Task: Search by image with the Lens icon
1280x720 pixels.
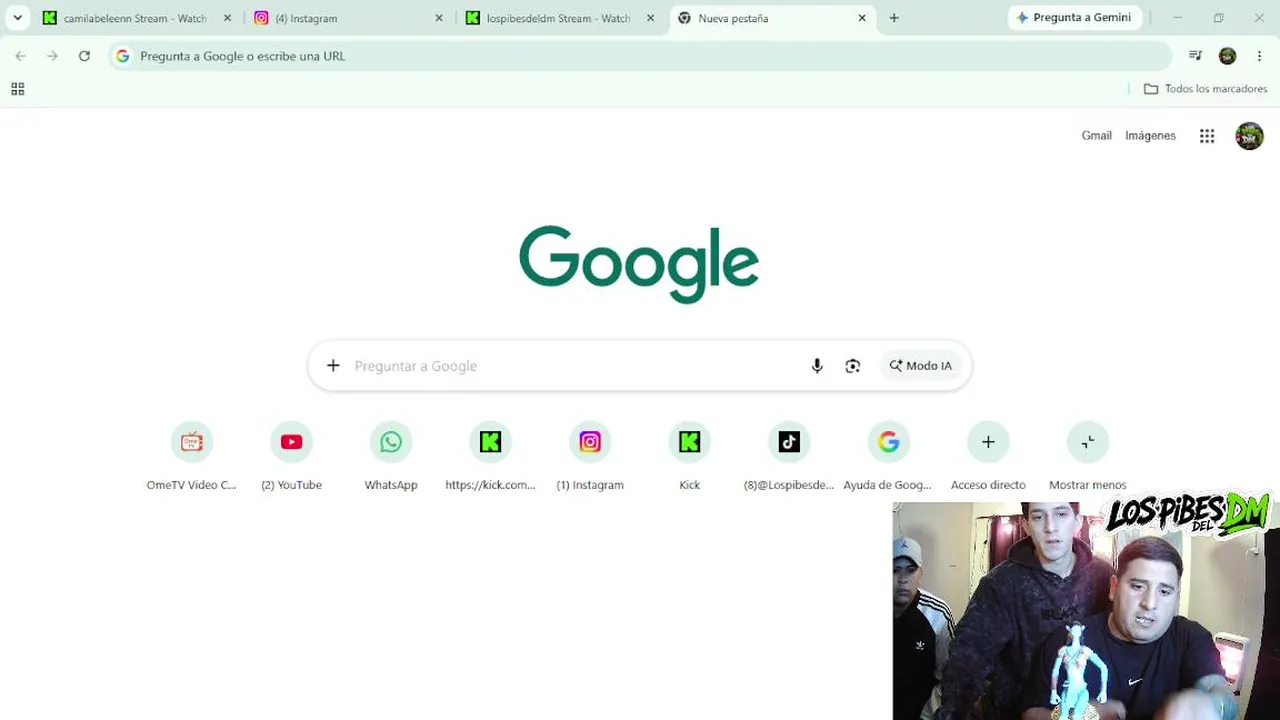Action: click(x=852, y=366)
